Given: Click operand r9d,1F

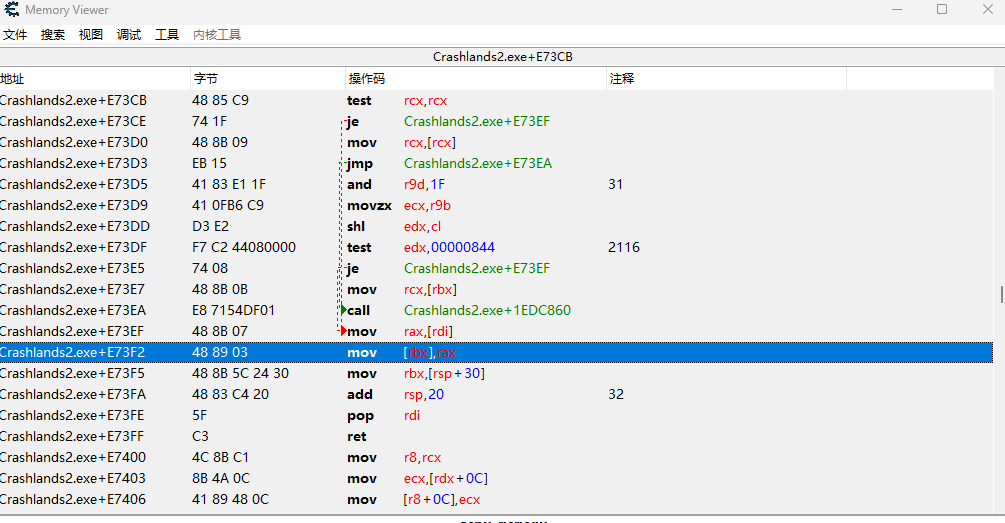Looking at the screenshot, I should [x=424, y=185].
